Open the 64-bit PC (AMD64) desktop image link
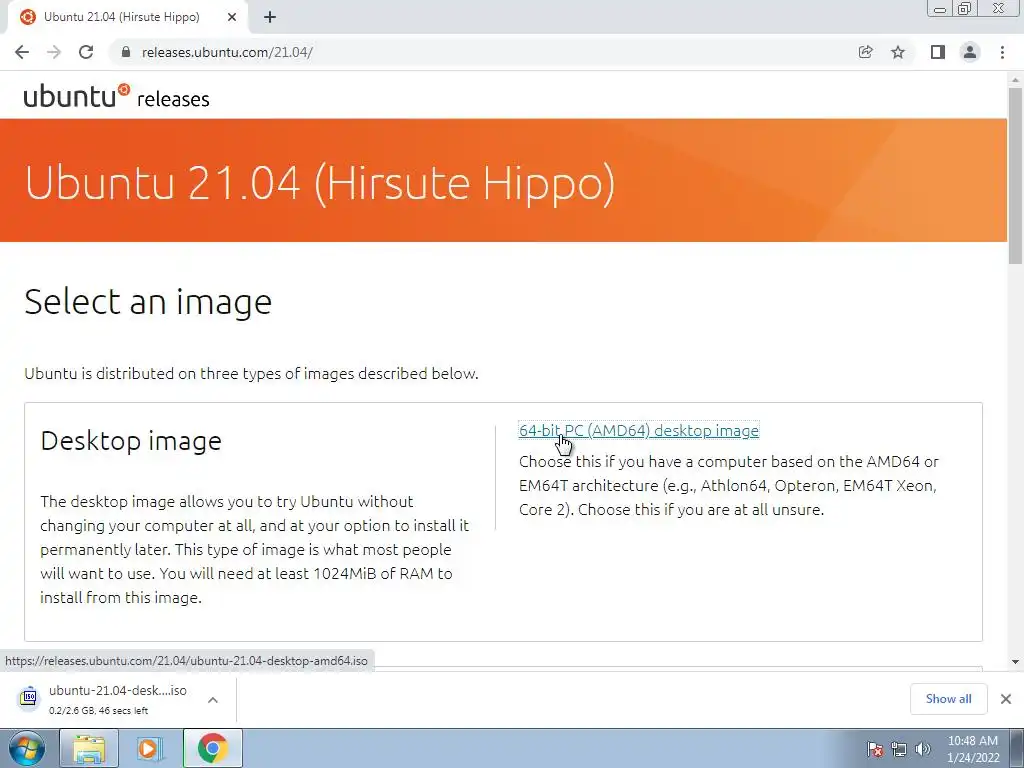The width and height of the screenshot is (1024, 768). point(639,430)
